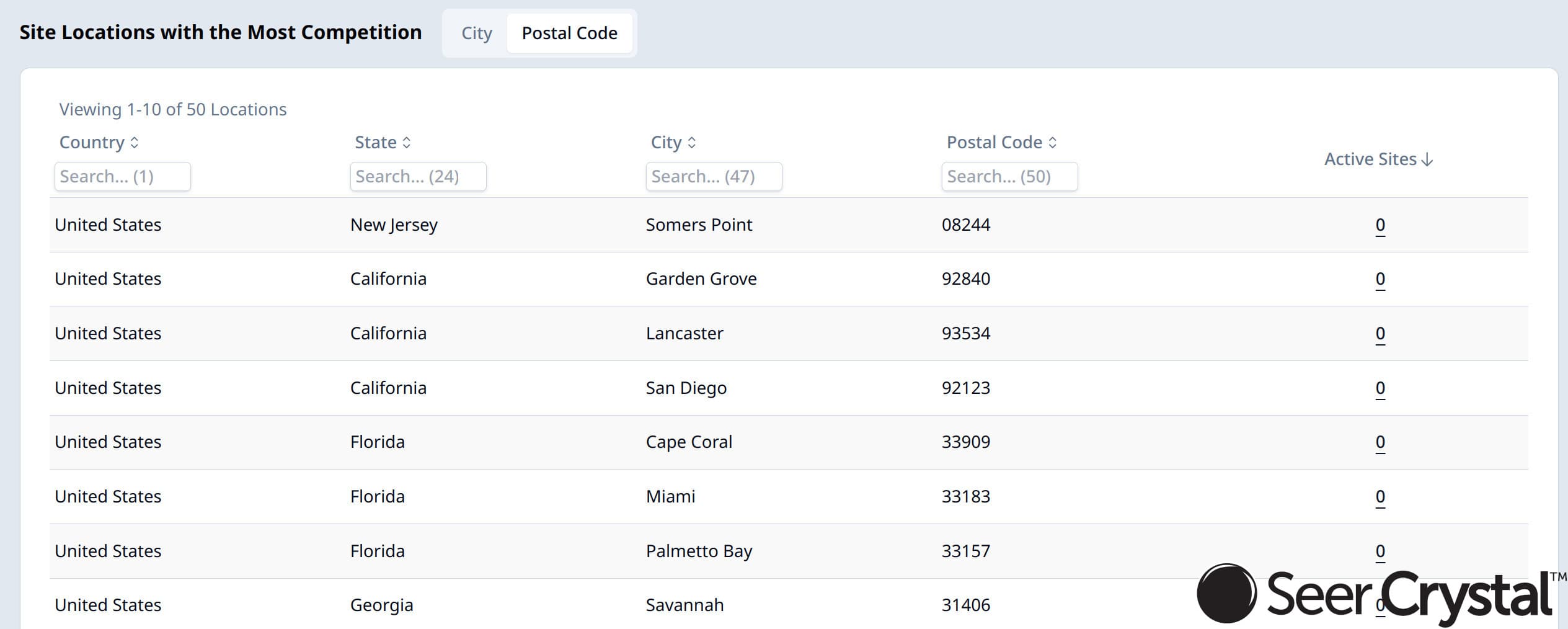Viewport: 1568px width, 629px height.
Task: Click inside the State search box
Action: [417, 176]
